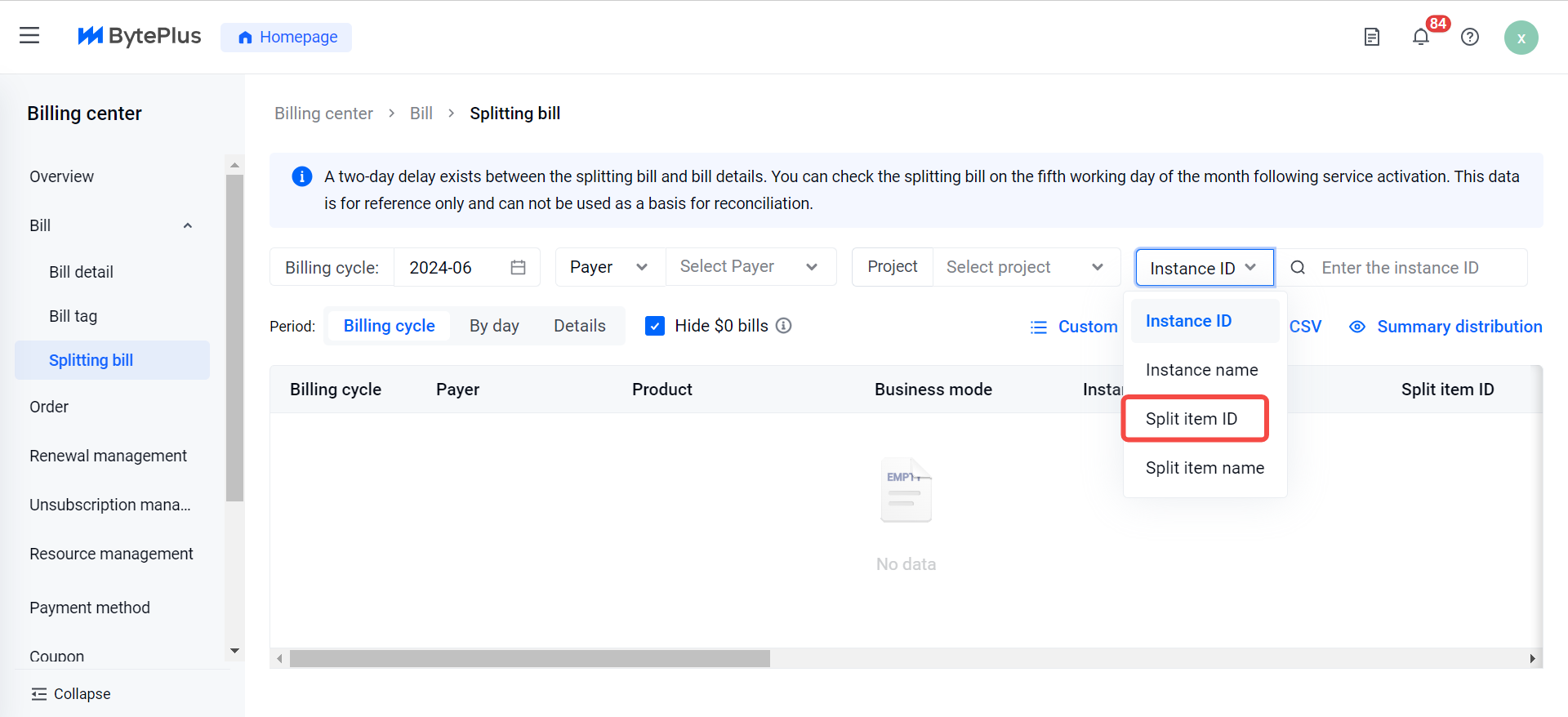Click the Product column header
The image size is (1568, 717).
[x=662, y=390]
